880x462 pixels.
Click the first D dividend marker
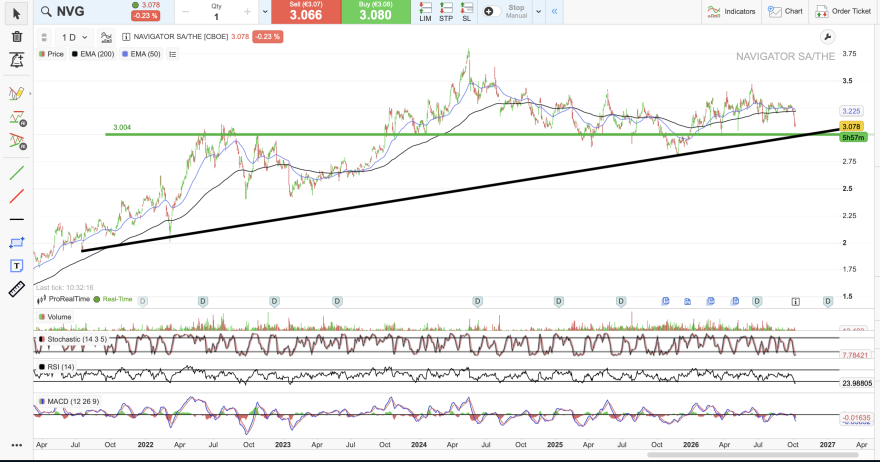143,301
